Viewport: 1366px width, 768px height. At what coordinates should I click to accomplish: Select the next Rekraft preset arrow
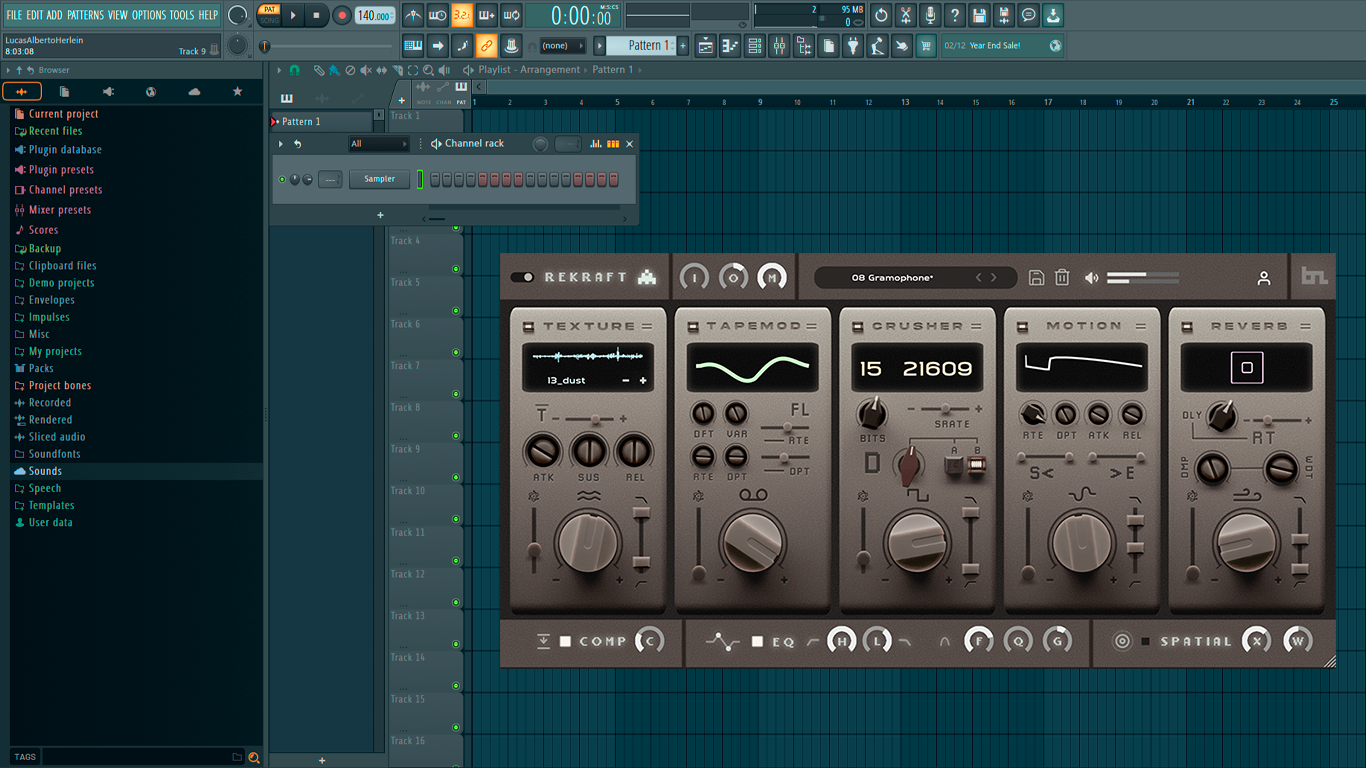pos(993,278)
